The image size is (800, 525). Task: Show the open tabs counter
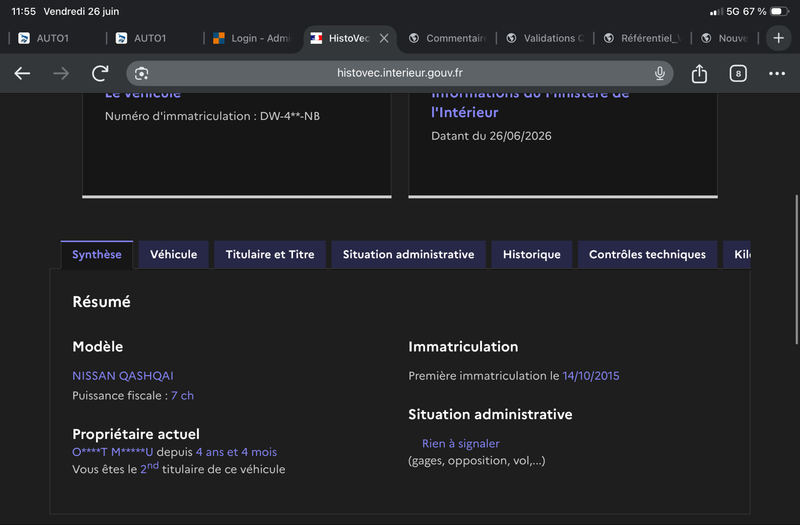tap(738, 73)
